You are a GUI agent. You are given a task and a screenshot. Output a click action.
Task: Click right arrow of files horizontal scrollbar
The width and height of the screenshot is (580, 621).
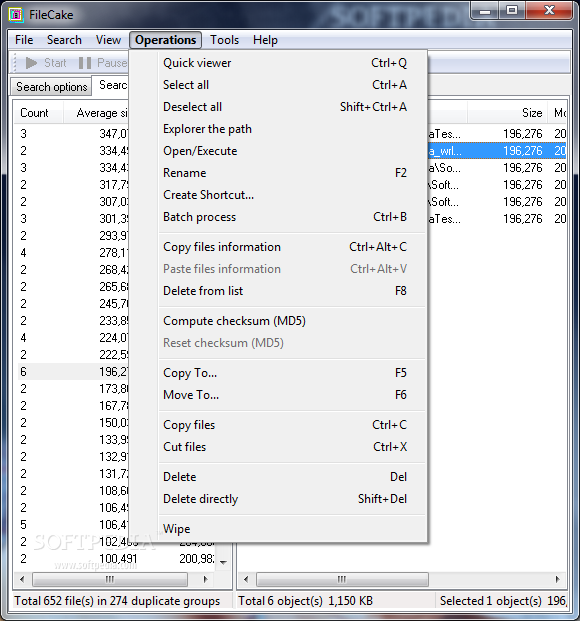558,579
